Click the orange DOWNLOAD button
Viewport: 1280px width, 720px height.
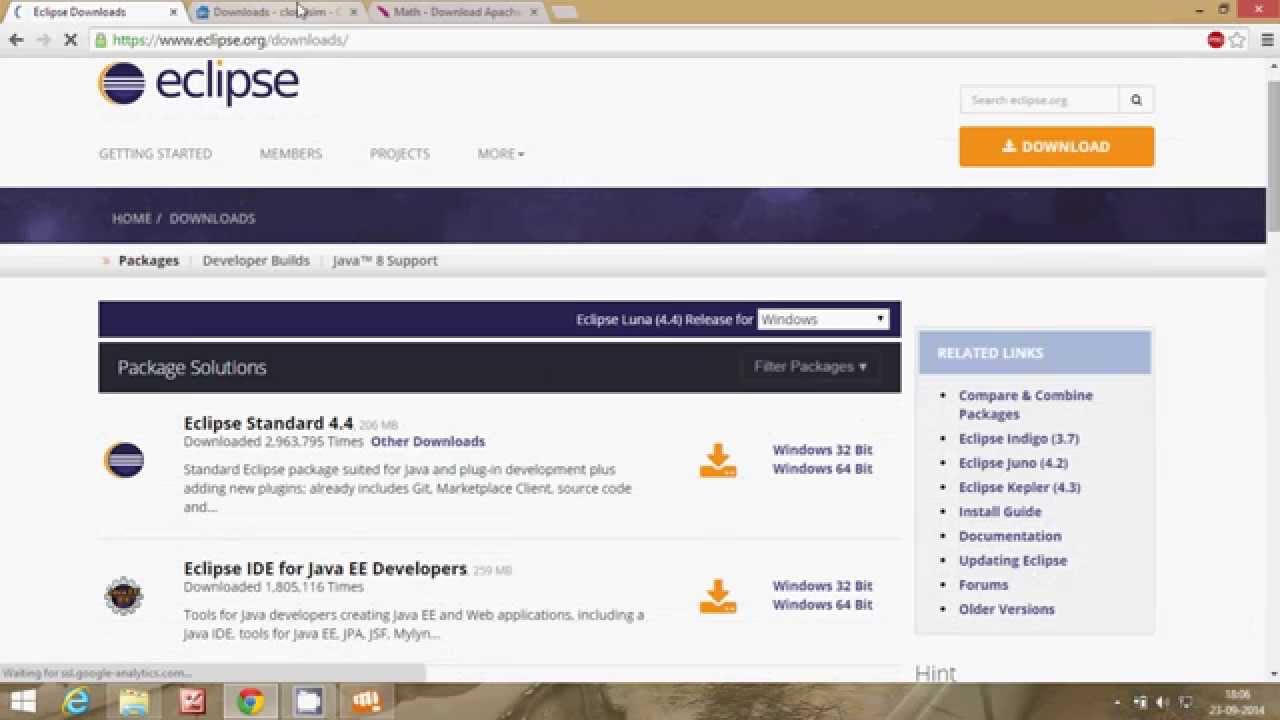tap(1056, 146)
